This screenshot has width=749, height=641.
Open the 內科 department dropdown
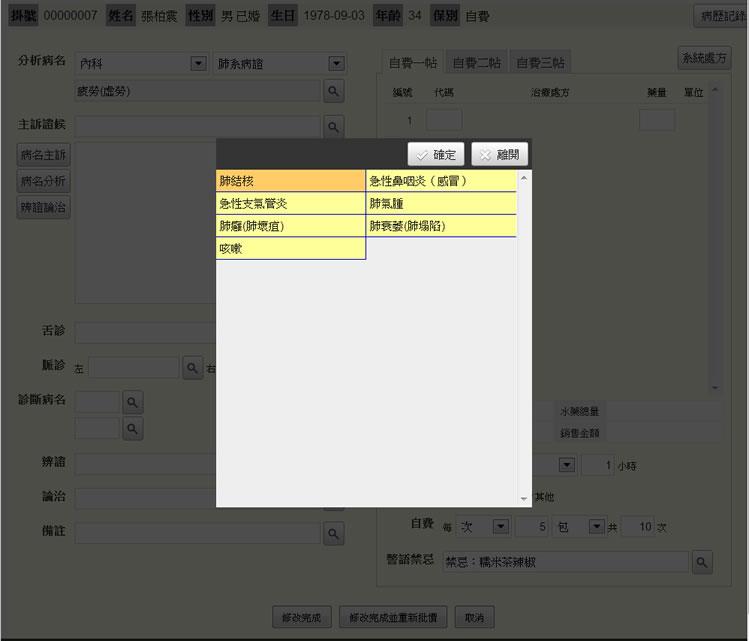click(x=198, y=64)
